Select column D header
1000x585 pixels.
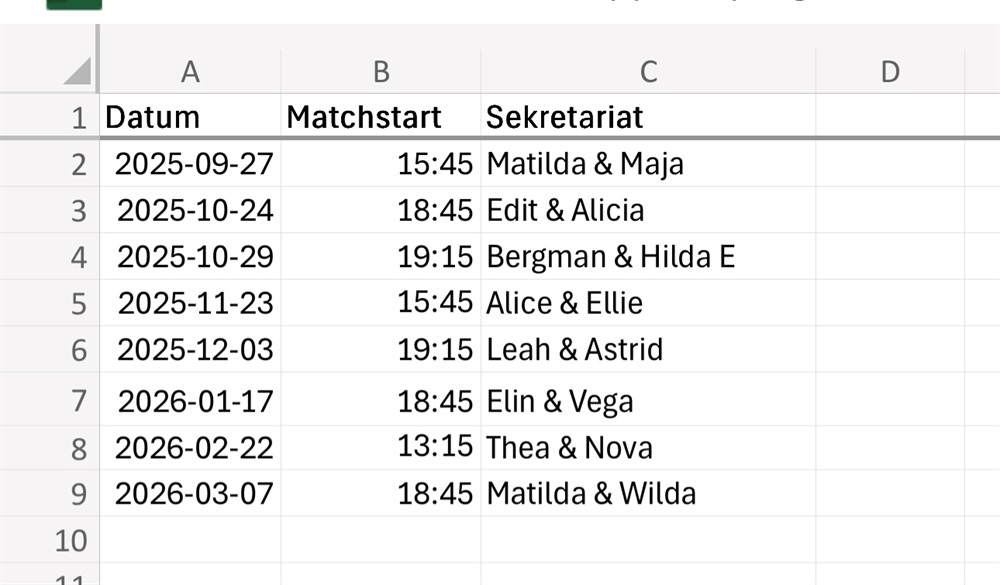click(890, 71)
